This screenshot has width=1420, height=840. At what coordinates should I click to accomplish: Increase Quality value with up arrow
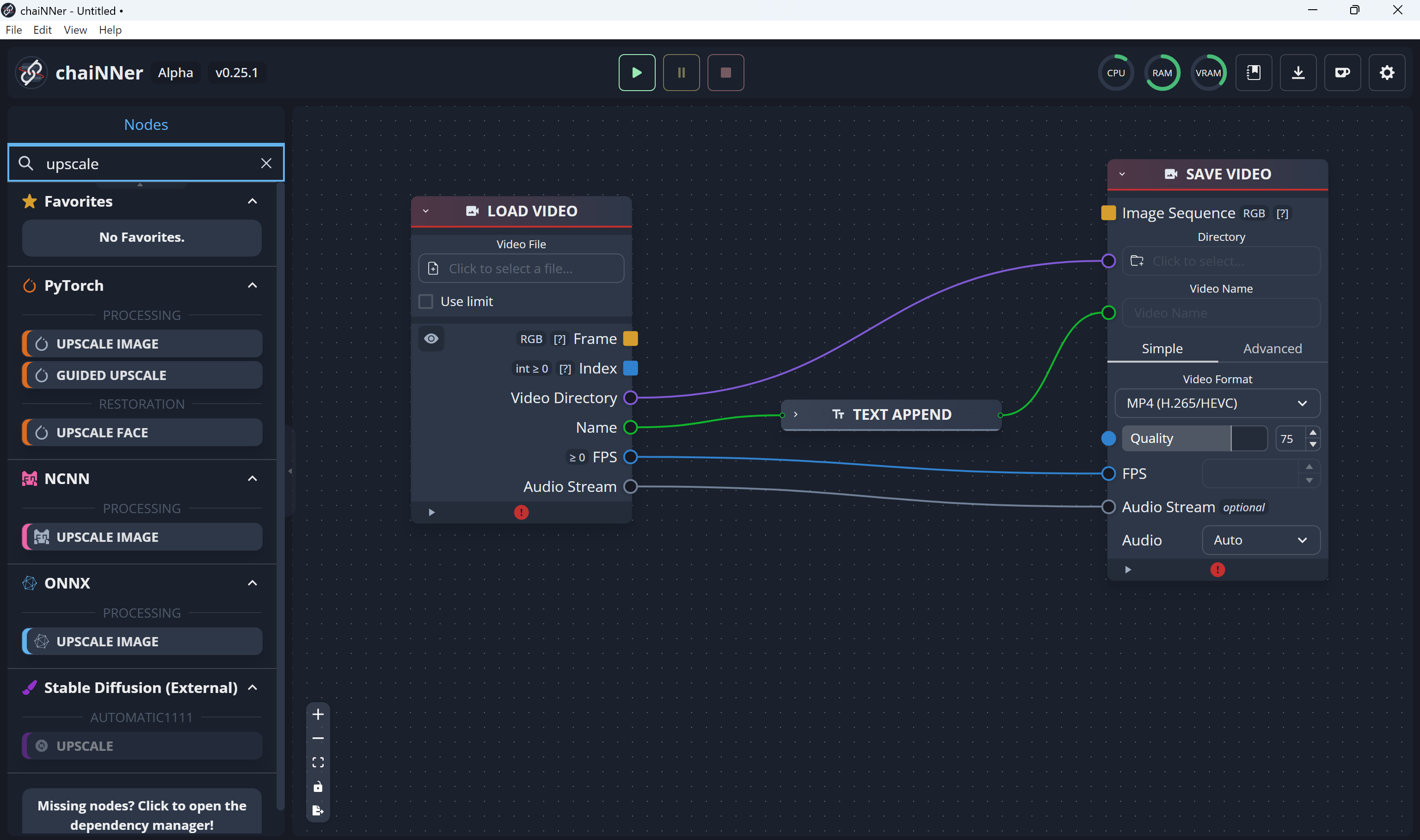coord(1312,432)
